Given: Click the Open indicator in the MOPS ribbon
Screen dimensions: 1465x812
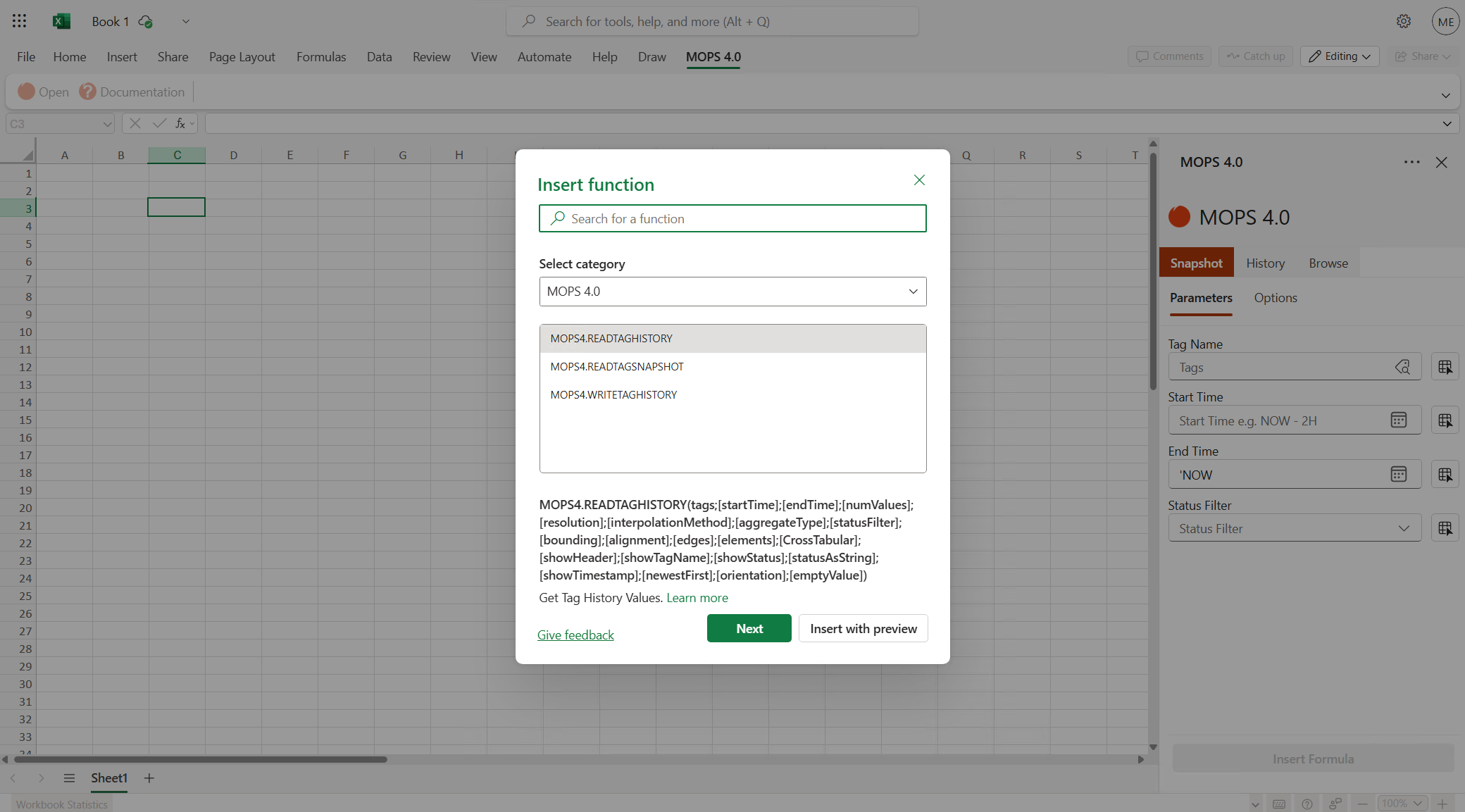Looking at the screenshot, I should (x=44, y=92).
